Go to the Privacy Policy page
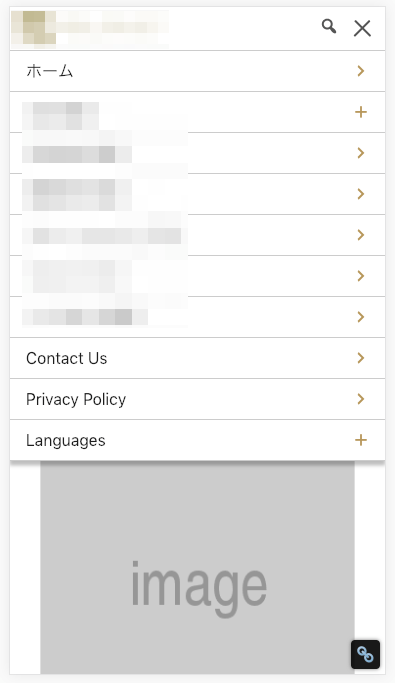This screenshot has height=683, width=395. point(197,399)
